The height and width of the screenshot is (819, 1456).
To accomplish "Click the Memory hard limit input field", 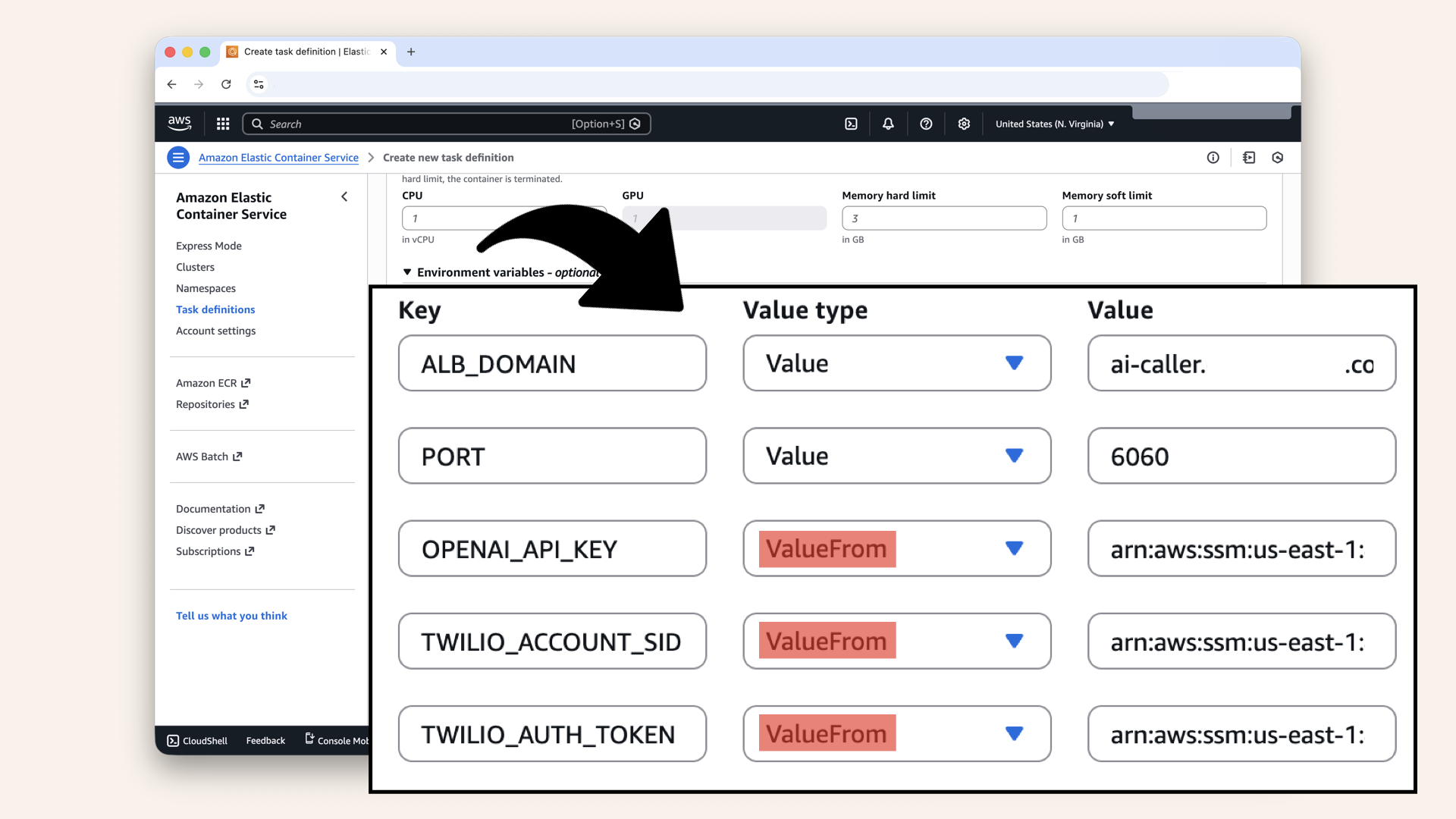I will [x=943, y=218].
